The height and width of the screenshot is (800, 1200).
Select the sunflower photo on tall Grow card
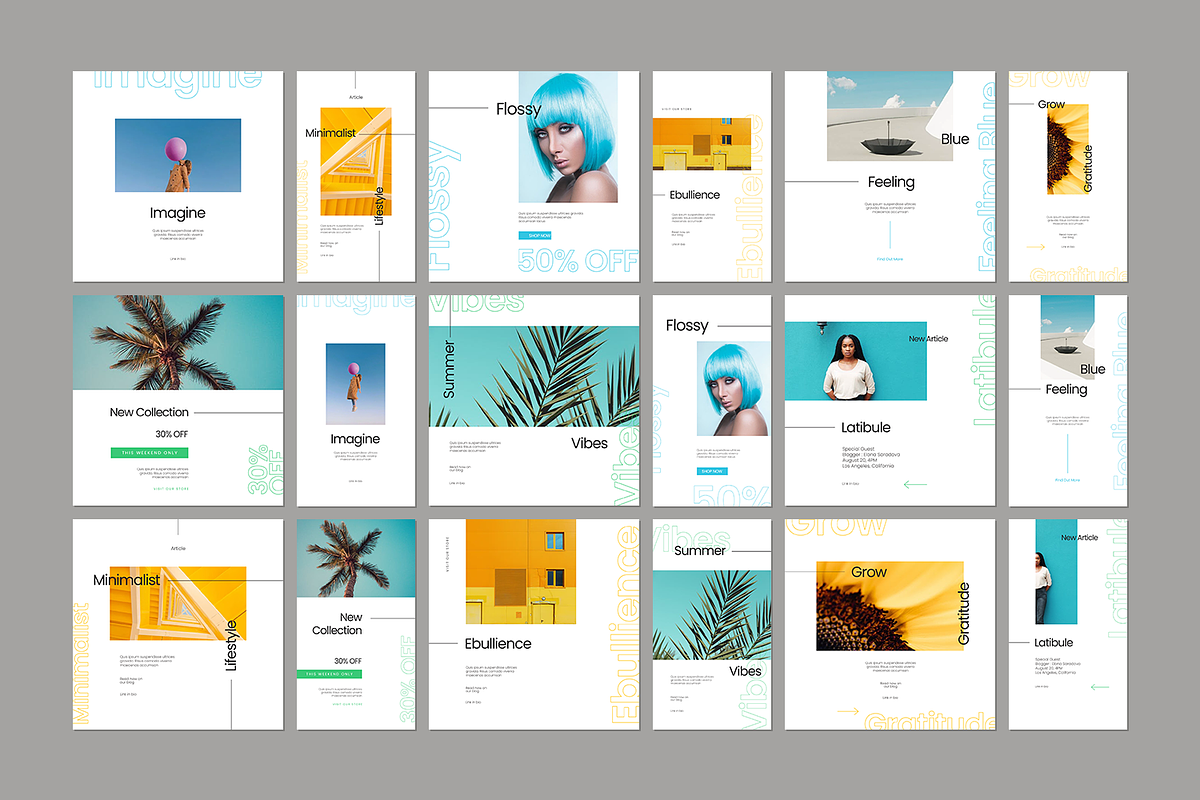[x=1067, y=150]
